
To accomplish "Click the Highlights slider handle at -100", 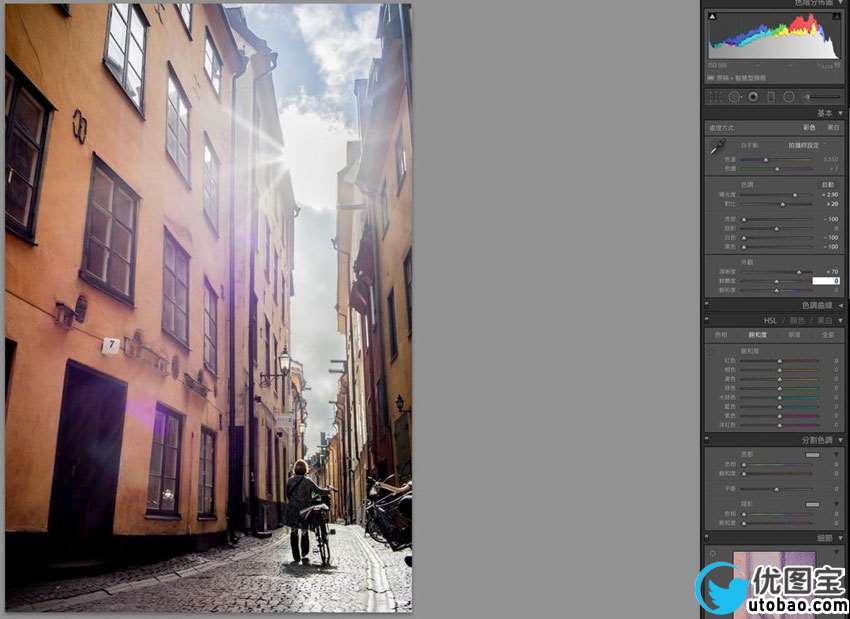I will tap(744, 220).
